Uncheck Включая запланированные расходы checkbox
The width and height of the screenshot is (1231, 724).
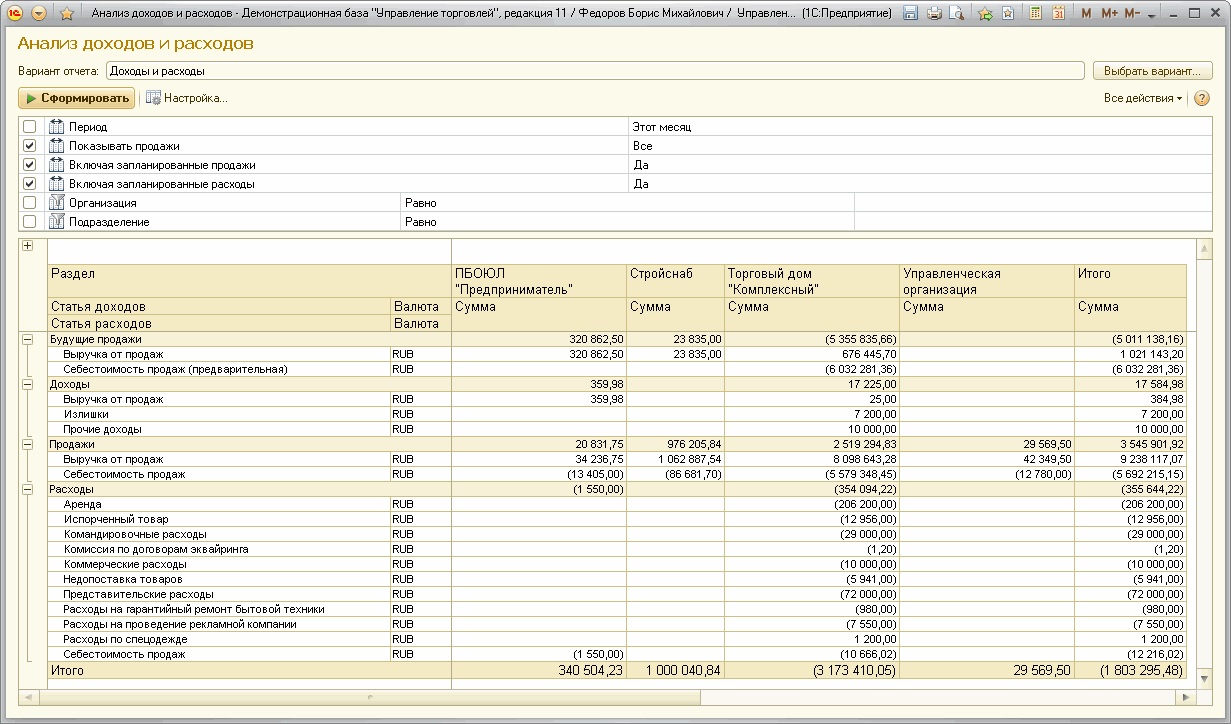pyautogui.click(x=29, y=184)
